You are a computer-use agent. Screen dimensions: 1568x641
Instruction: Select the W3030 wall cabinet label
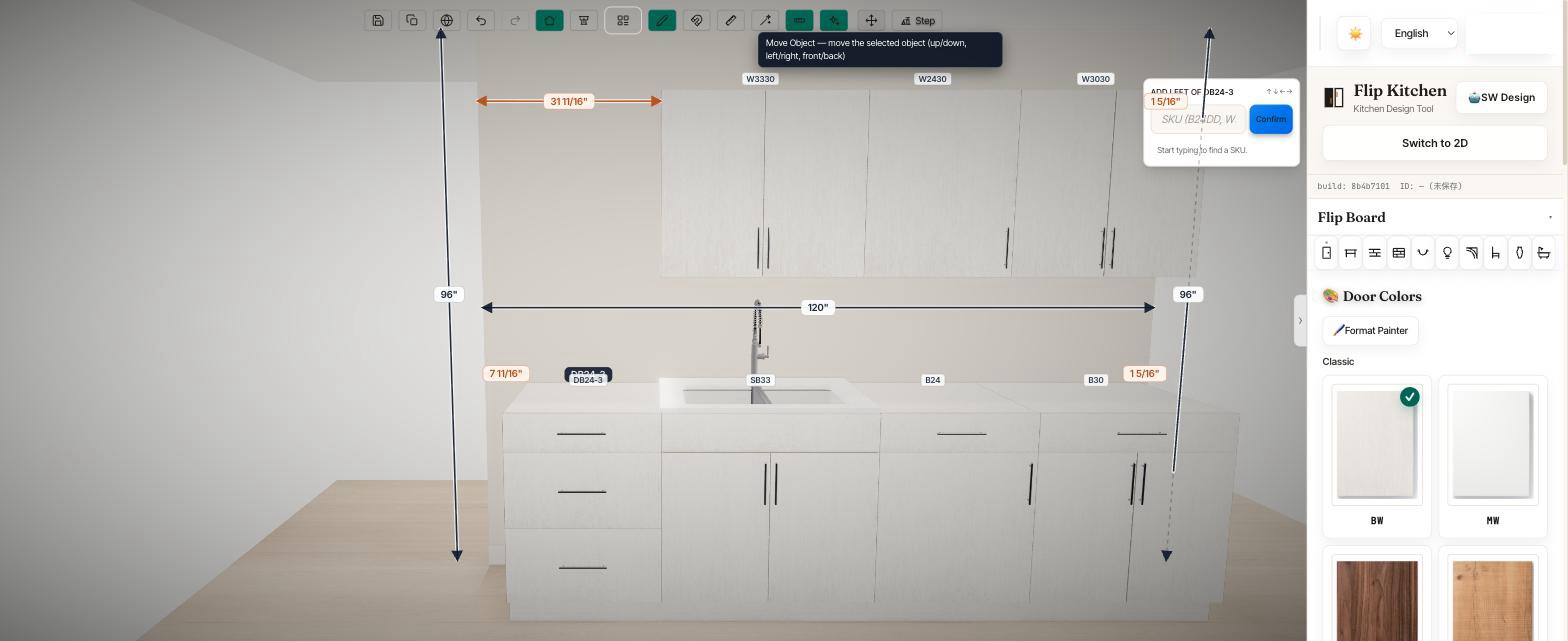coord(1096,79)
